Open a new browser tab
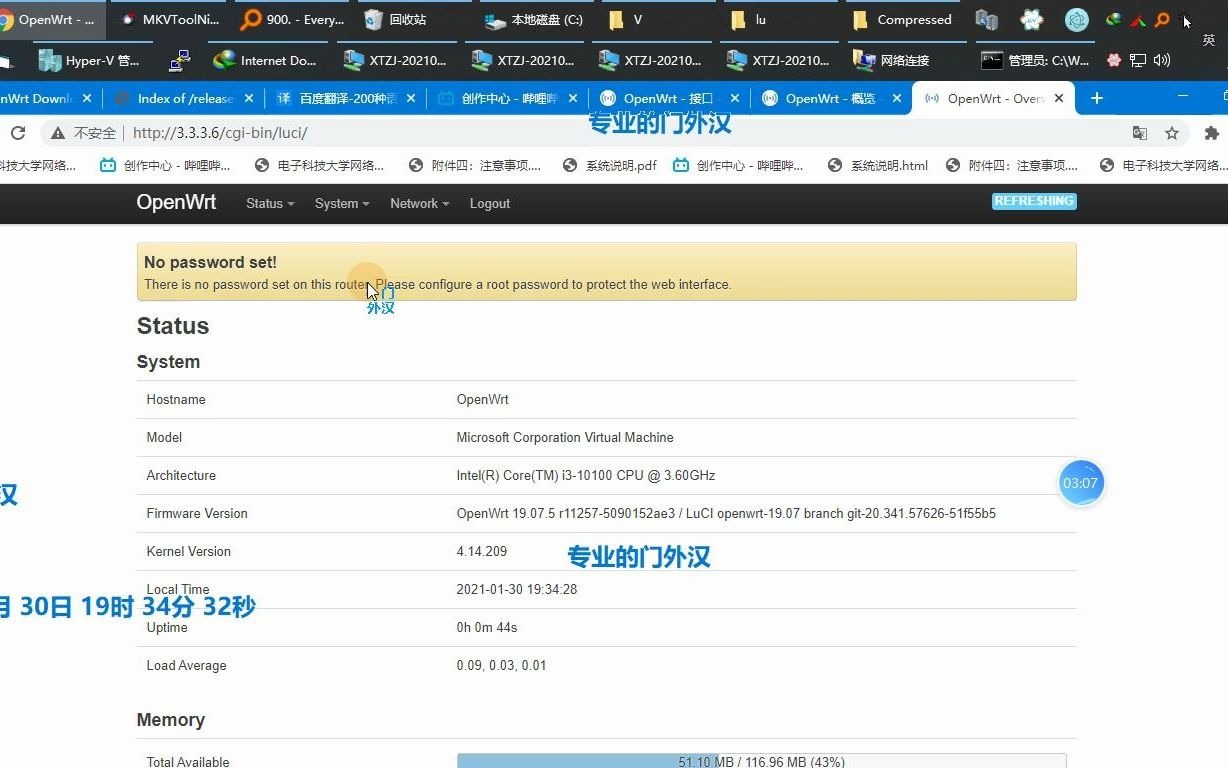The height and width of the screenshot is (768, 1228). [1097, 98]
